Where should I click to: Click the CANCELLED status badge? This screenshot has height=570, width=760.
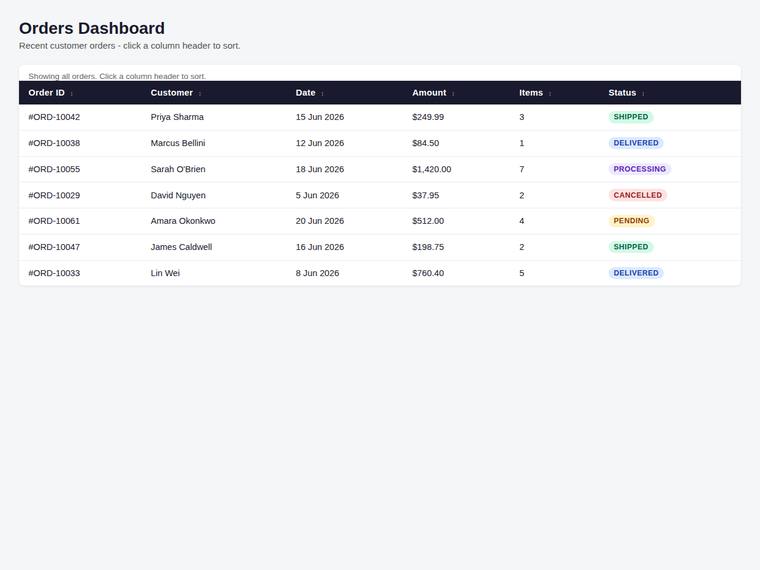click(x=638, y=195)
